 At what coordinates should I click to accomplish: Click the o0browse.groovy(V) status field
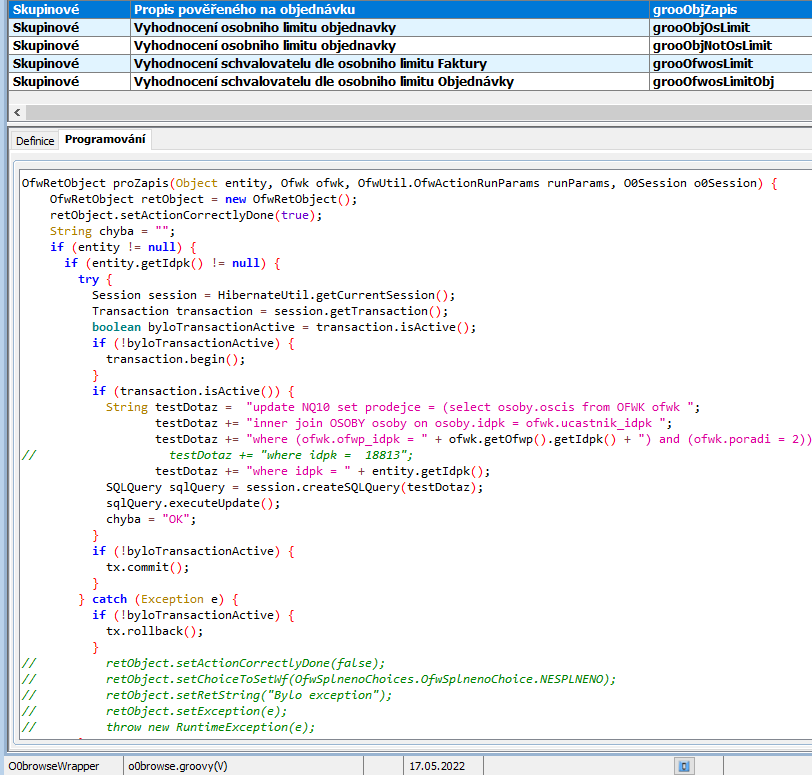pyautogui.click(x=177, y=766)
